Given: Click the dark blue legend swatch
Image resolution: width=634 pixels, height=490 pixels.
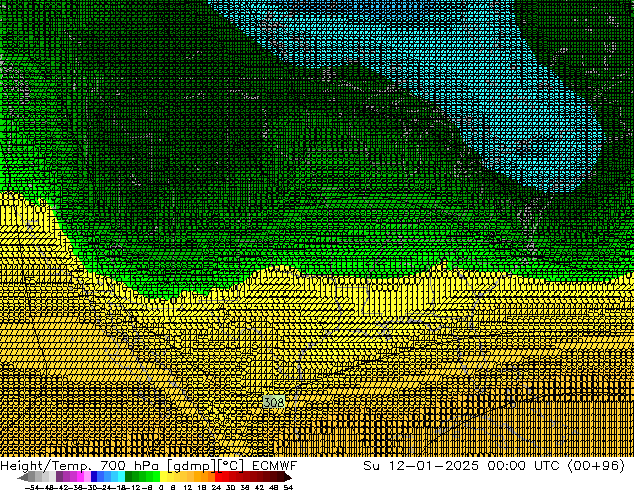Looking at the screenshot, I should (x=94, y=477).
